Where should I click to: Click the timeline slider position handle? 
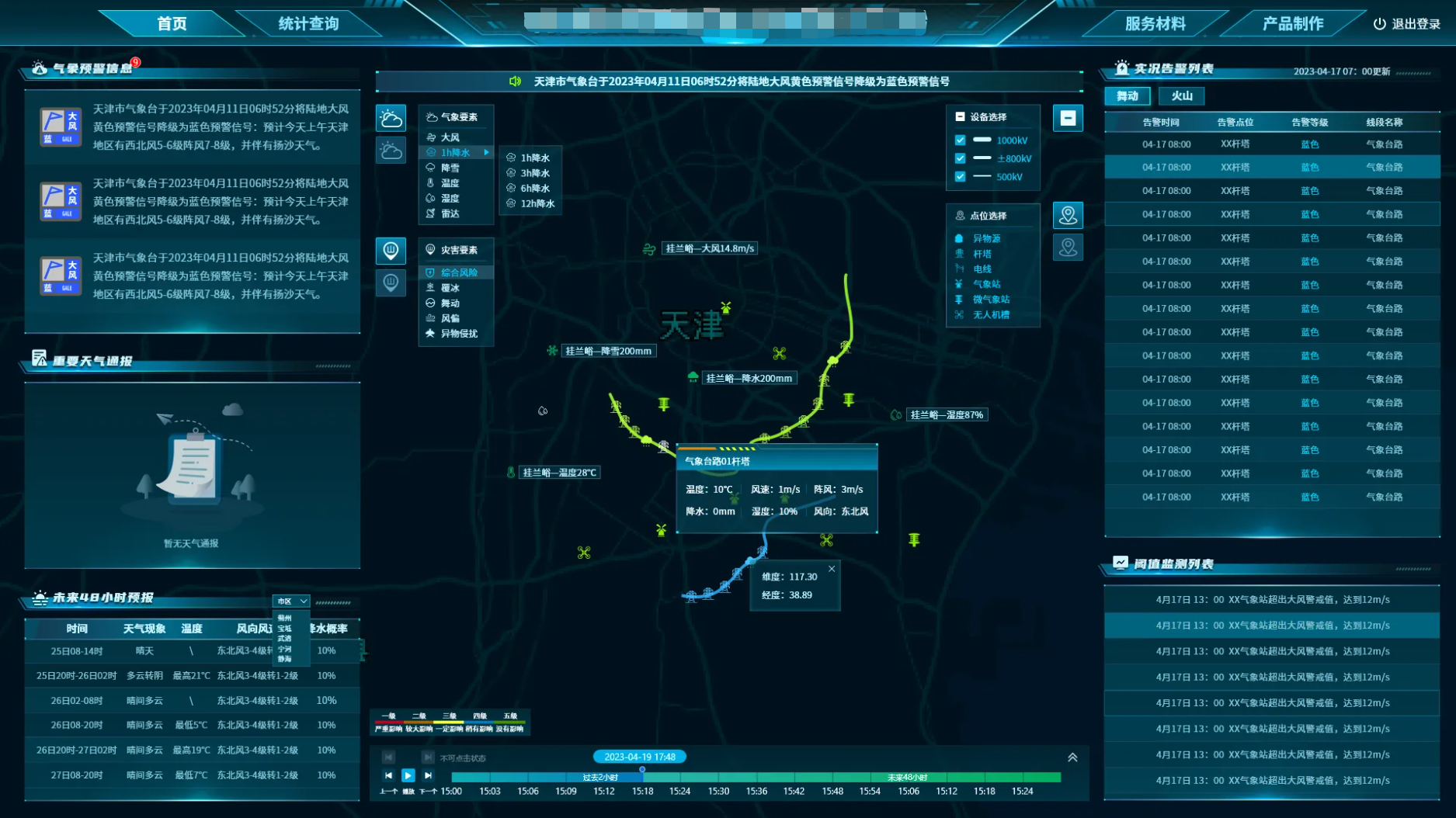click(x=642, y=770)
